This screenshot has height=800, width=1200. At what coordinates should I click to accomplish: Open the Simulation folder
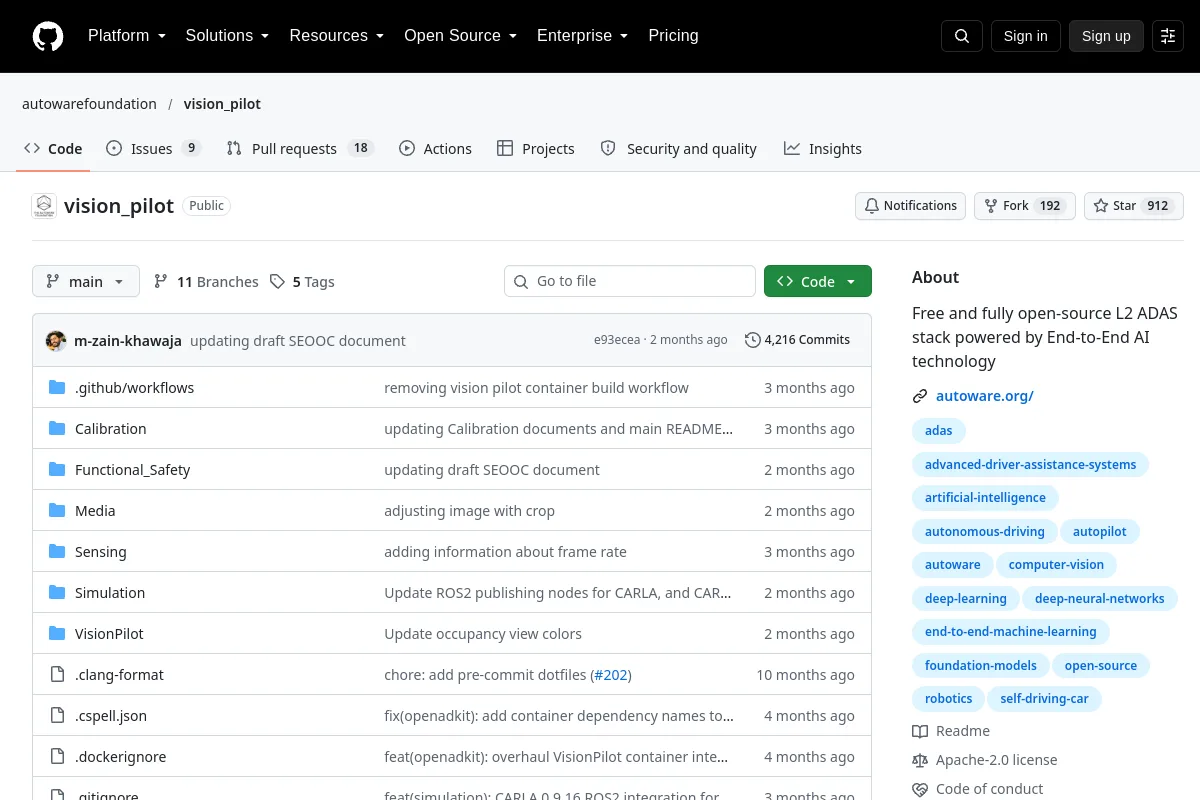[110, 593]
